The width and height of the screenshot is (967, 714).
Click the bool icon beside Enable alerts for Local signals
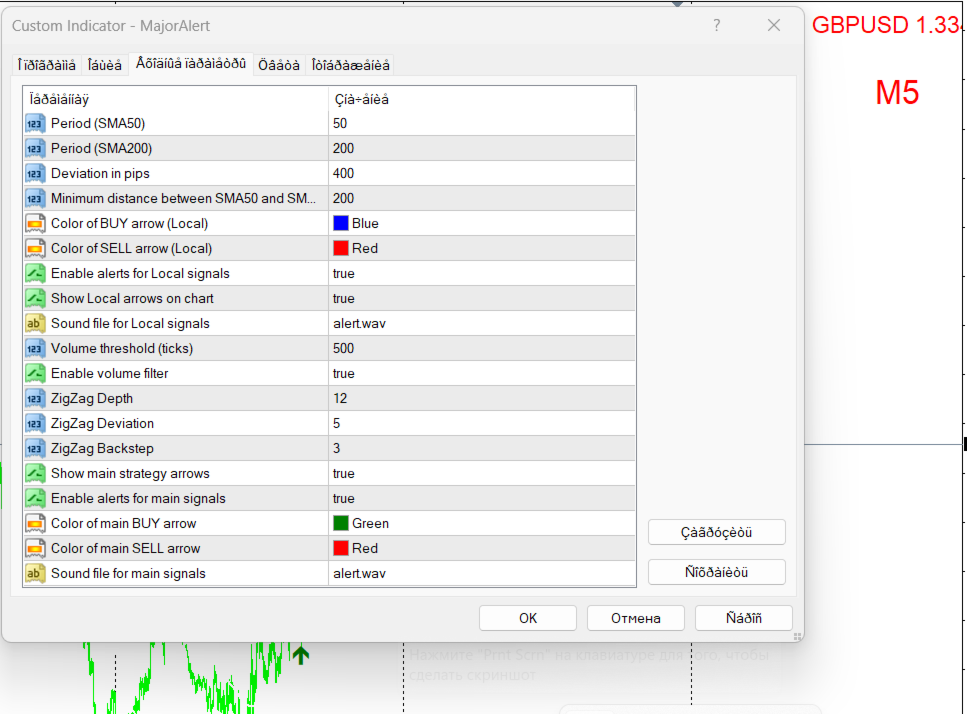point(35,274)
